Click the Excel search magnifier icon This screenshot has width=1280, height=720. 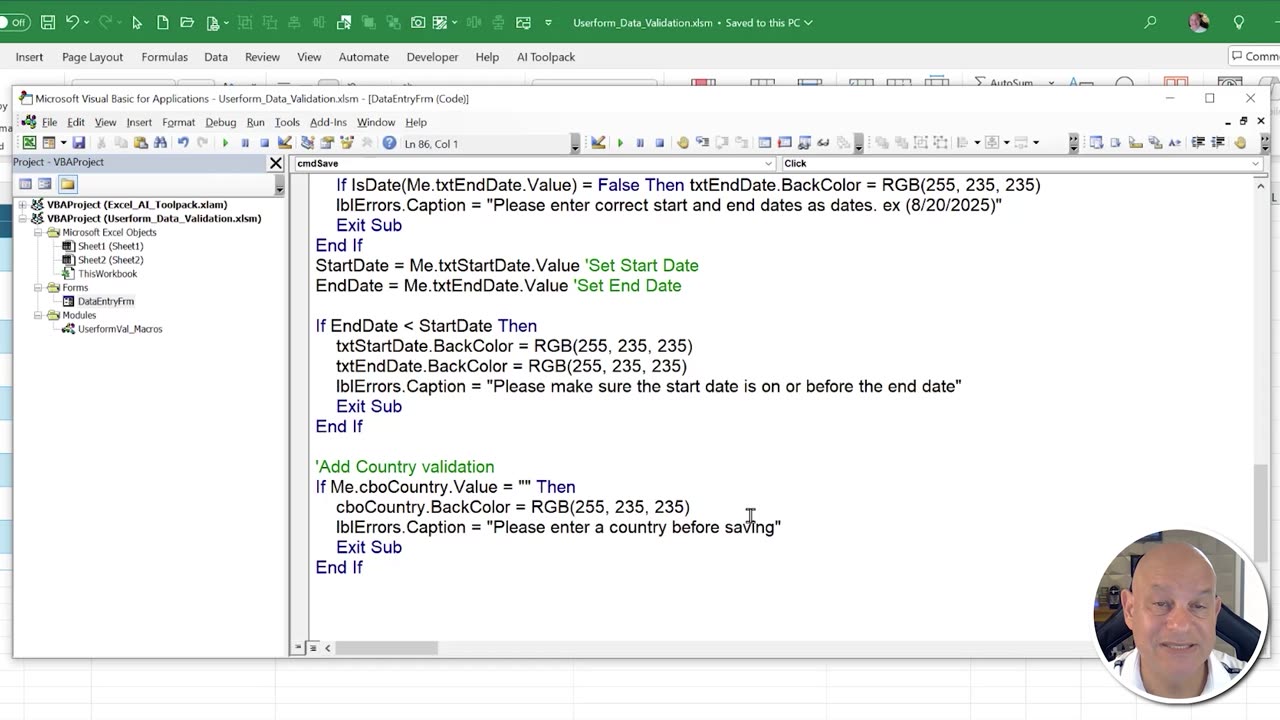pyautogui.click(x=1151, y=22)
